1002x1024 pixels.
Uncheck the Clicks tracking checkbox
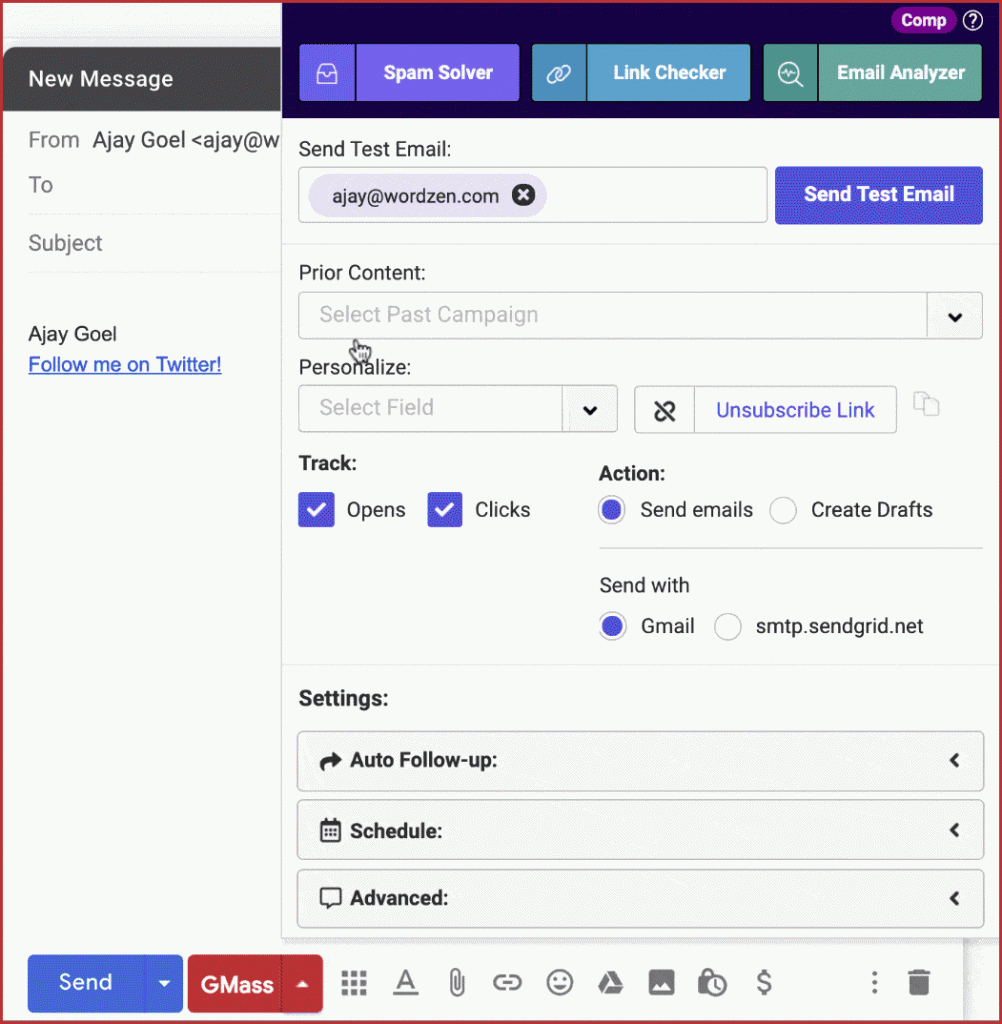coord(445,510)
